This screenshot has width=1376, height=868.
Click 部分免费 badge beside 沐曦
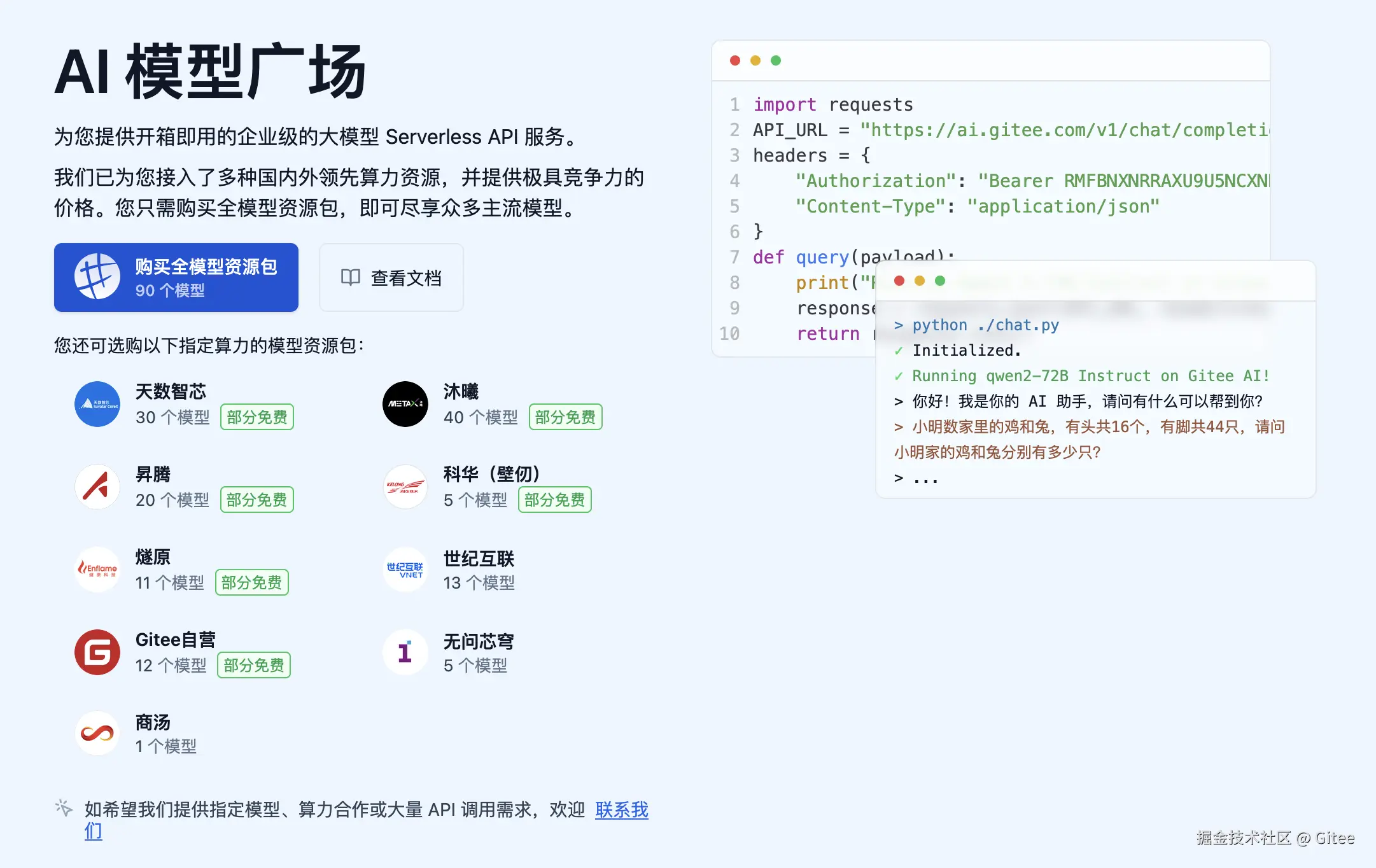pos(565,417)
